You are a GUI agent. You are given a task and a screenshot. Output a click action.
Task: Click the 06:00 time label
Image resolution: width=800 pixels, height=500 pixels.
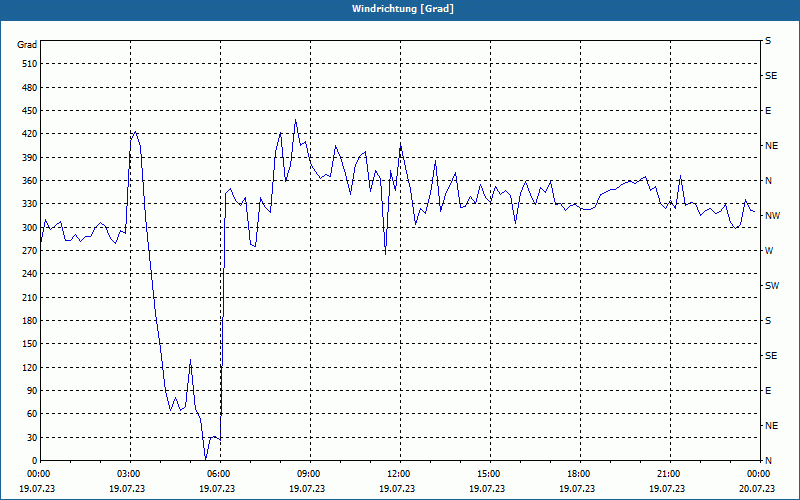(217, 474)
